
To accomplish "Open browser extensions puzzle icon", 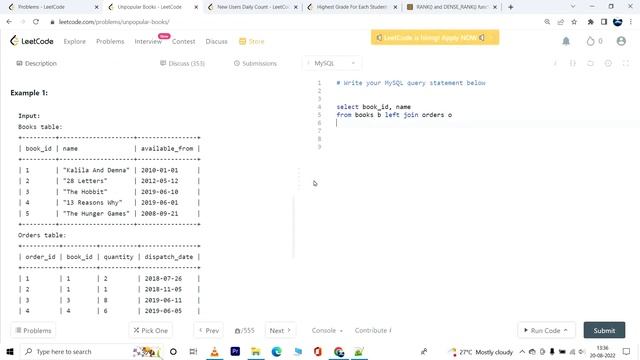I will coord(590,22).
